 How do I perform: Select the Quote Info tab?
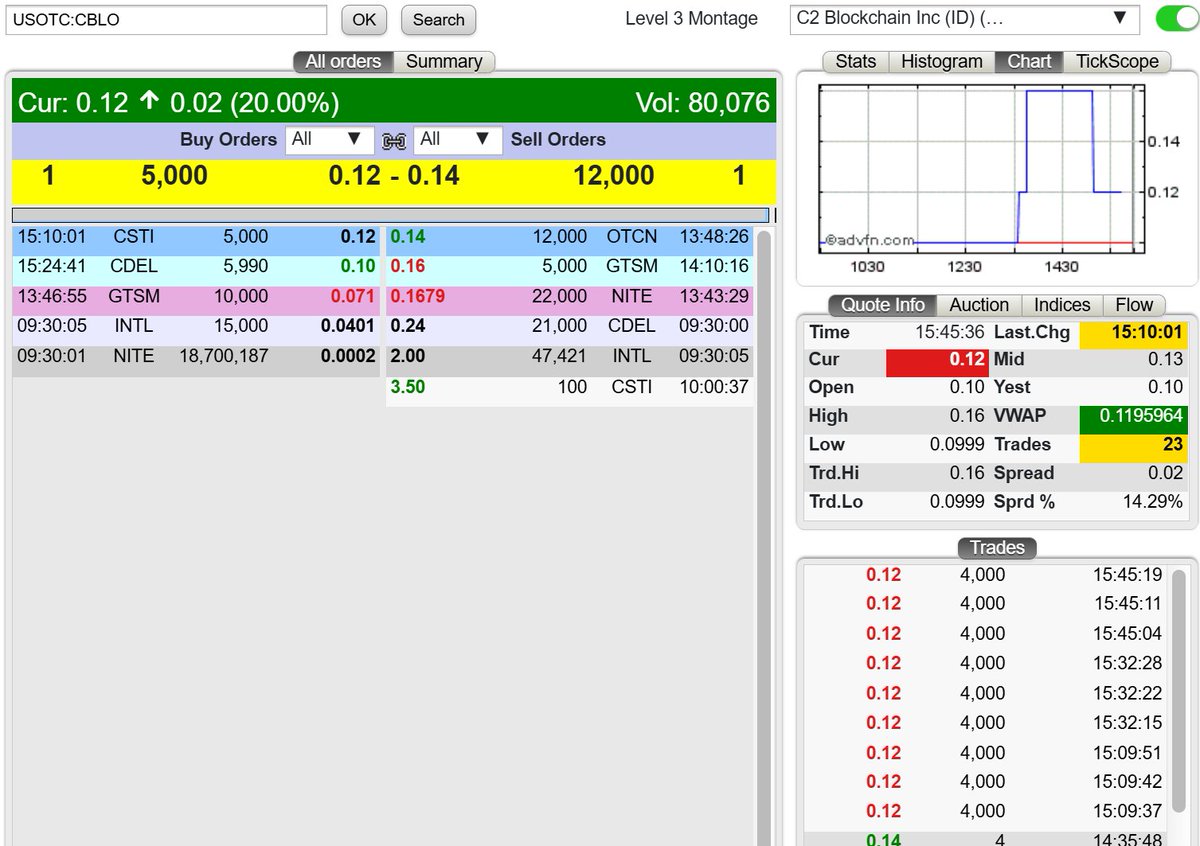(x=881, y=305)
